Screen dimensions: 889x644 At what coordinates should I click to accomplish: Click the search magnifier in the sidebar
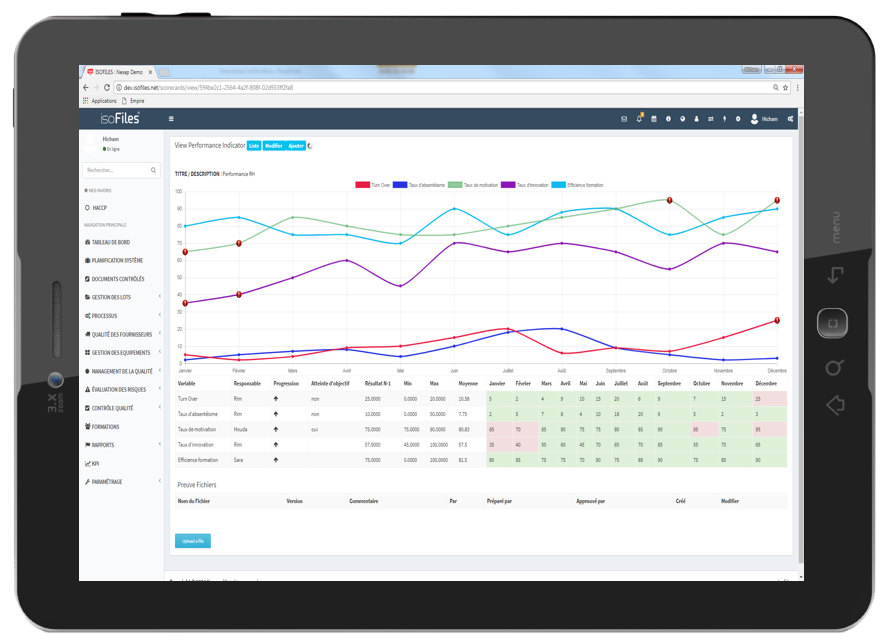tap(153, 170)
